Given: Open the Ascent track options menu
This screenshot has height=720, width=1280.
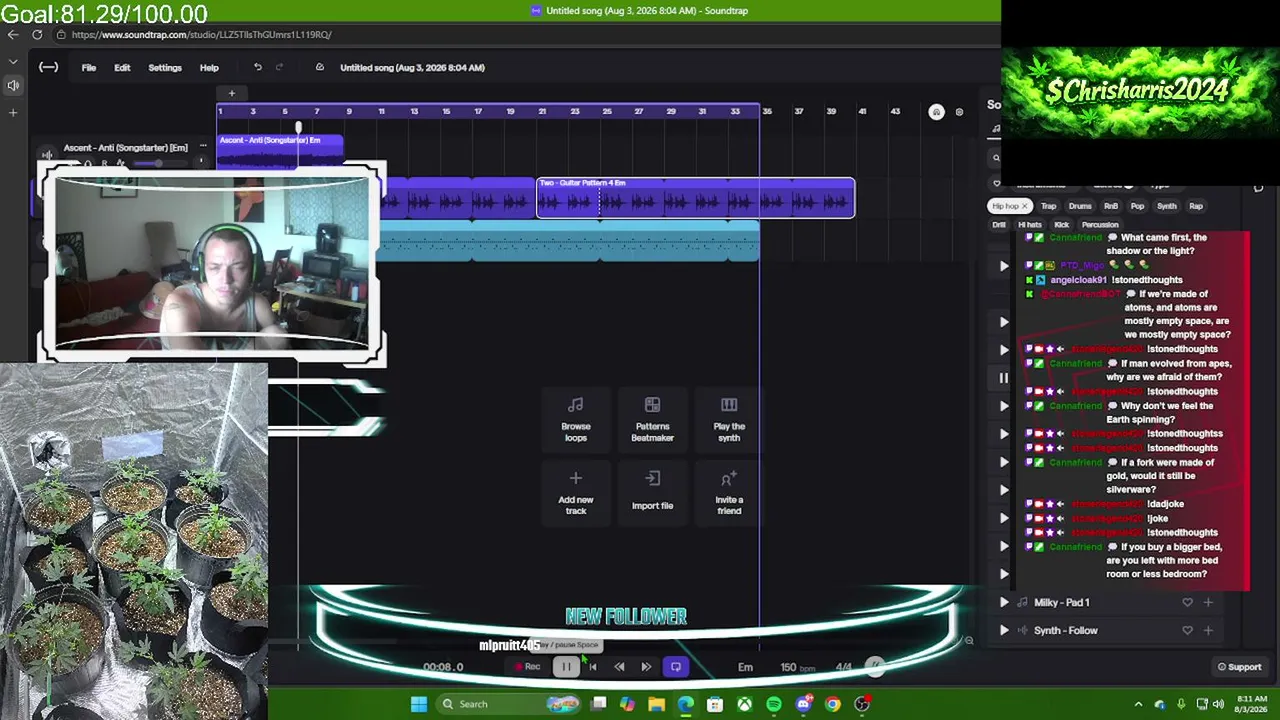Looking at the screenshot, I should 203,147.
